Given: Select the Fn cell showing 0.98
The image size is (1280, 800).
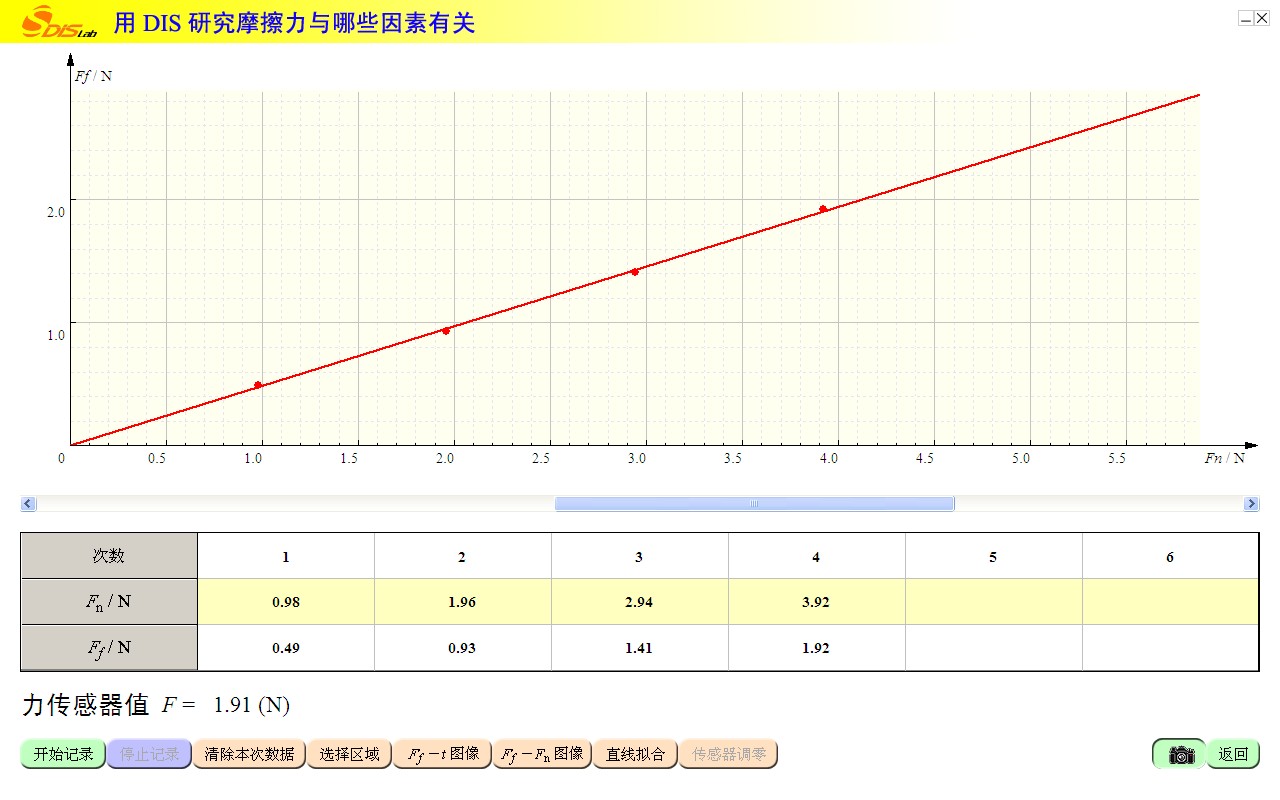Looking at the screenshot, I should [286, 602].
